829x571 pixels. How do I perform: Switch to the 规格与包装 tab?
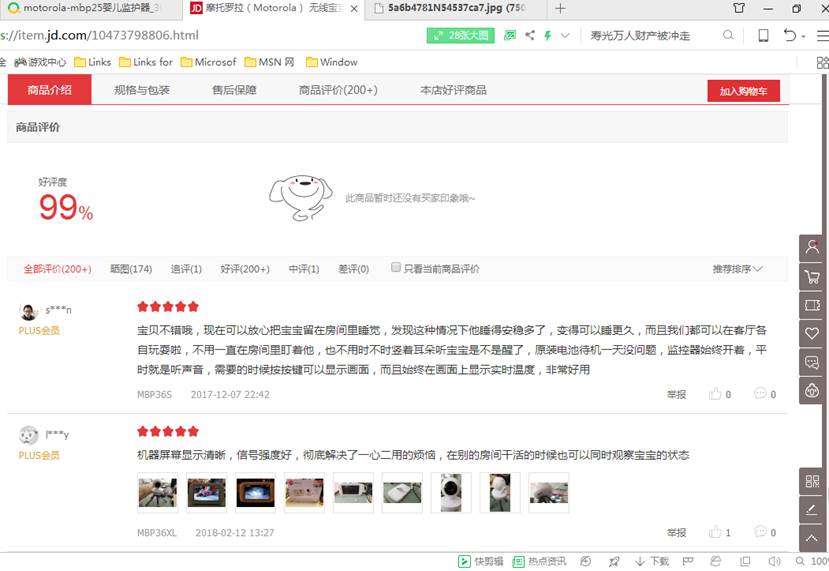142,90
